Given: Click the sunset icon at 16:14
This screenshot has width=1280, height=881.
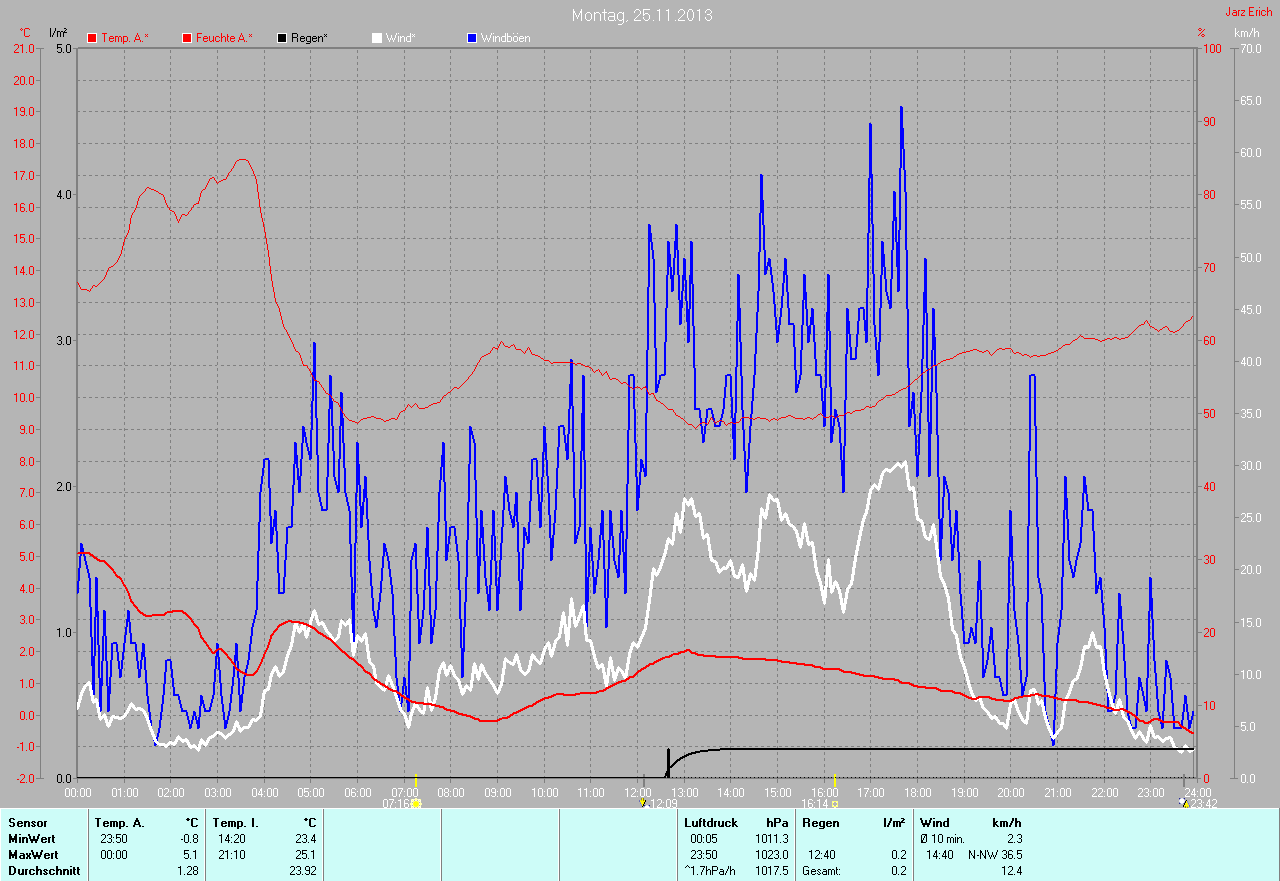Looking at the screenshot, I should (834, 803).
